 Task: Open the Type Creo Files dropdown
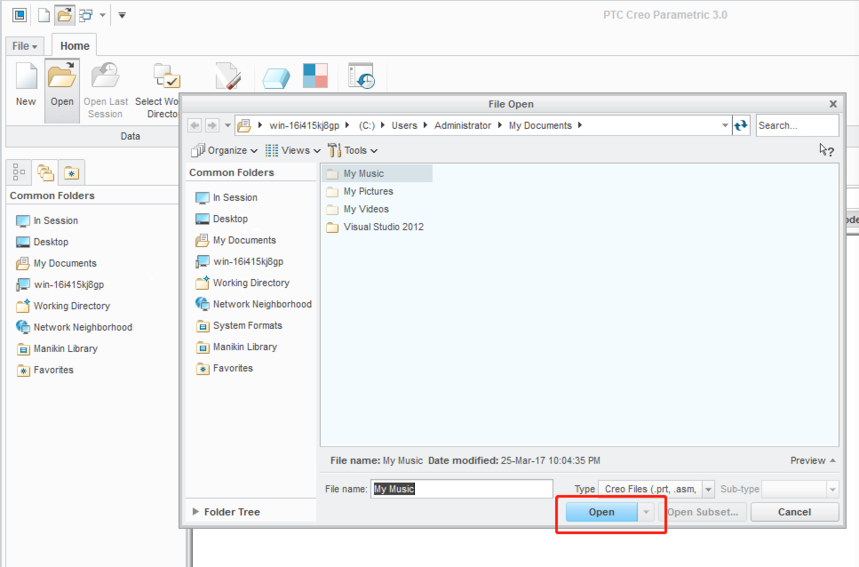click(708, 489)
